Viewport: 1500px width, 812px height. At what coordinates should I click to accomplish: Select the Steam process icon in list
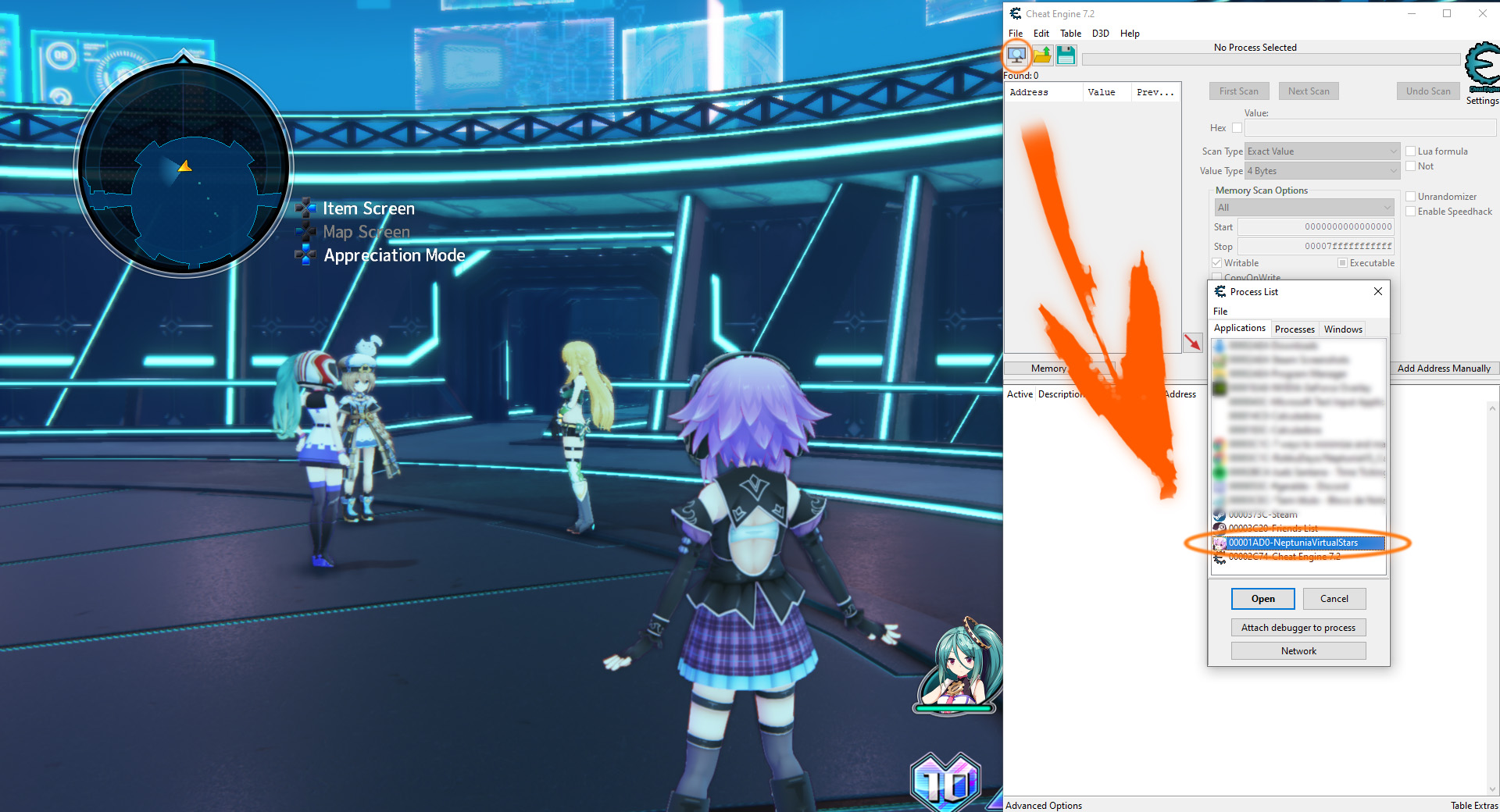[1220, 515]
